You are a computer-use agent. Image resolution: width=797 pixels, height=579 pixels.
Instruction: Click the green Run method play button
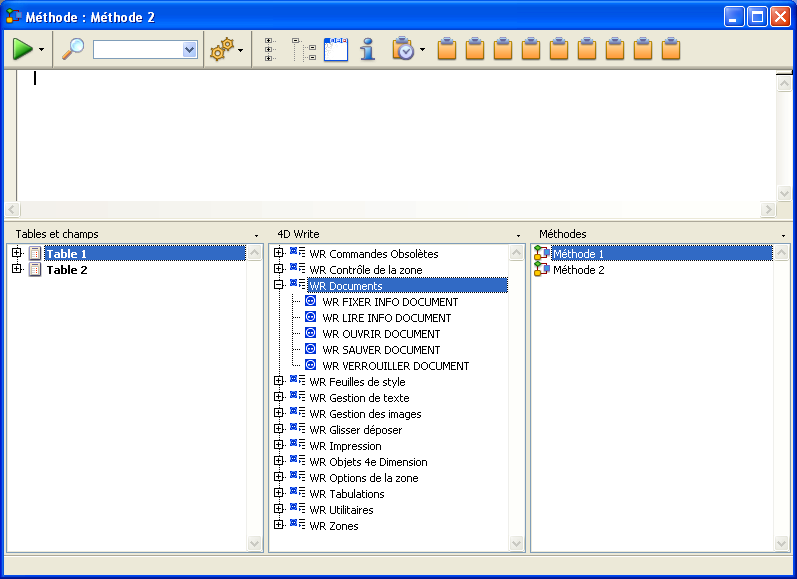coord(22,49)
